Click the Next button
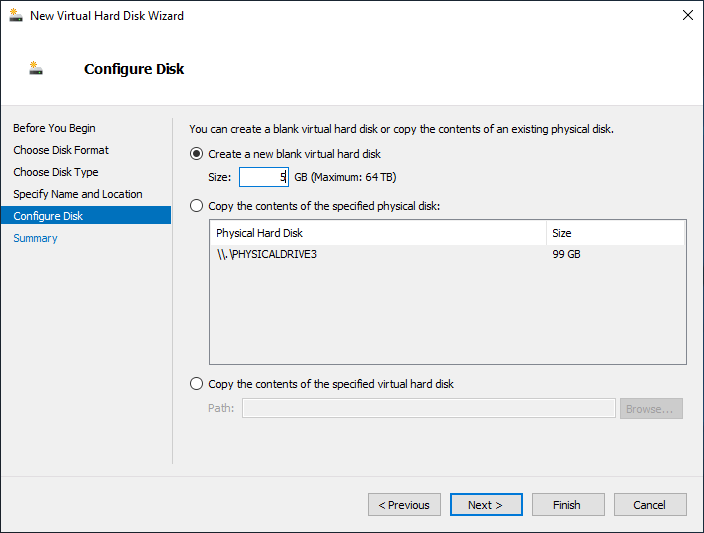This screenshot has width=704, height=533. pos(486,505)
